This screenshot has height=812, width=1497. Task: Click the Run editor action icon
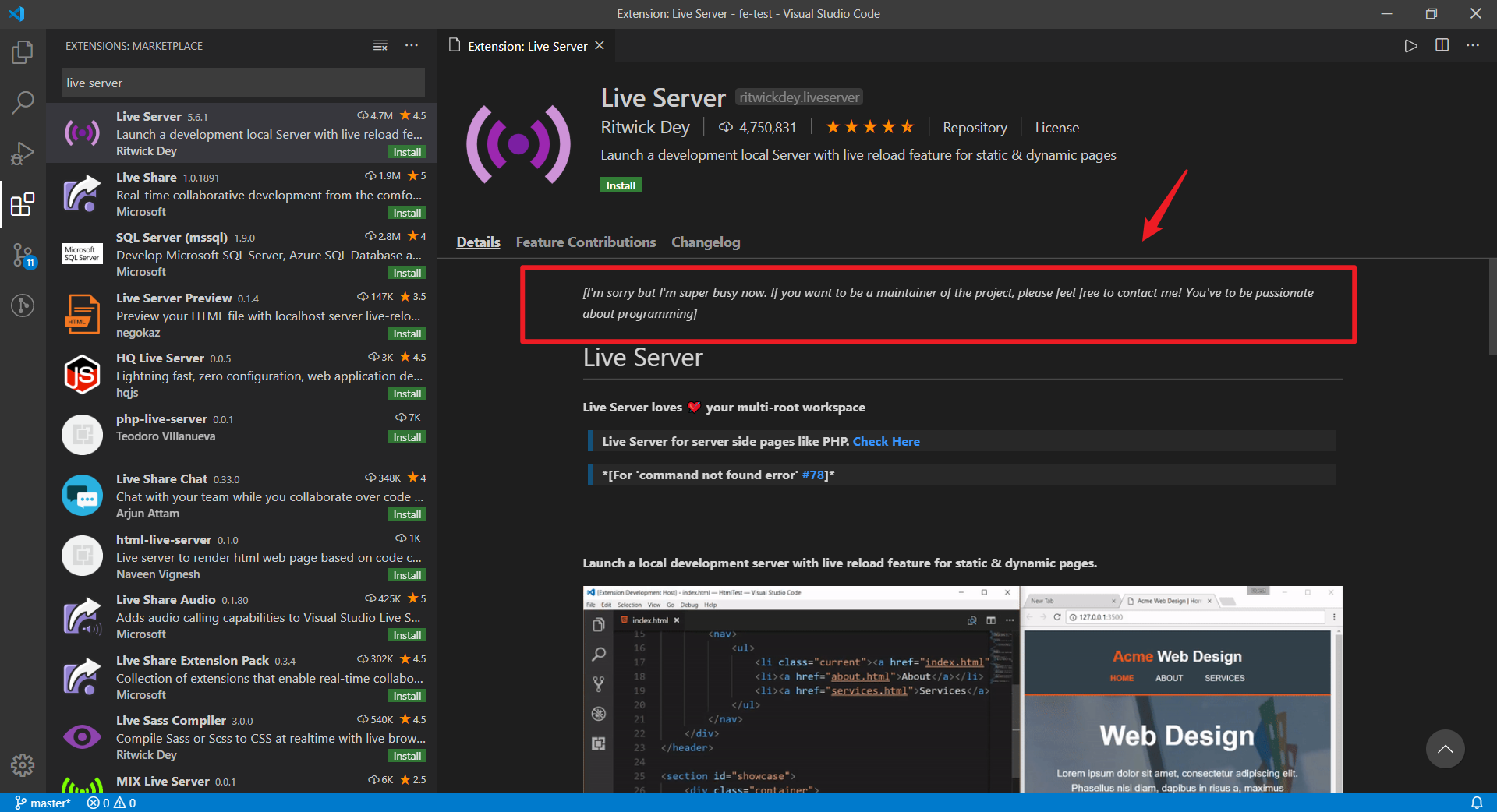click(1410, 45)
